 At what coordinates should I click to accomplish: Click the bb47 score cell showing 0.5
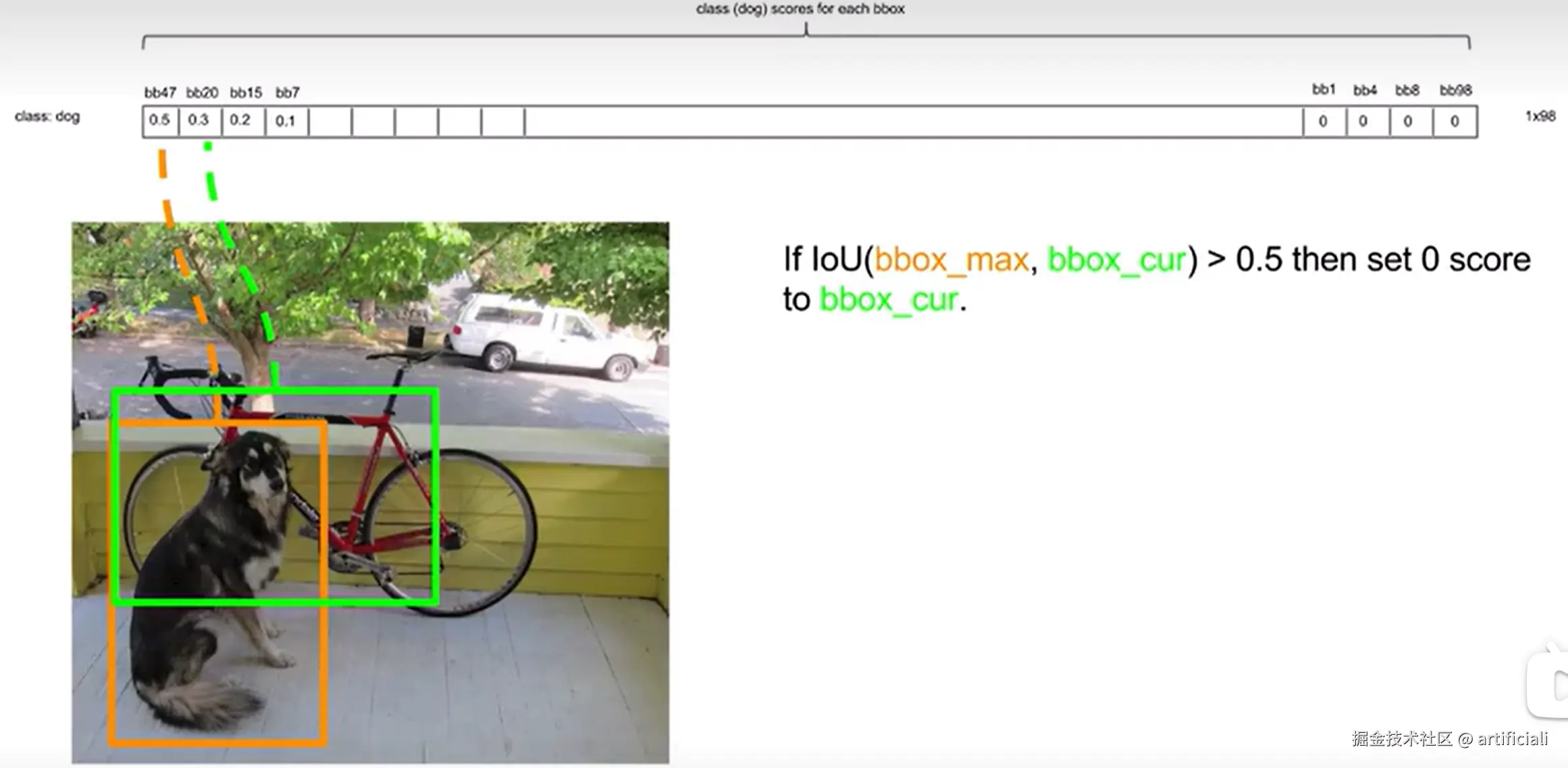[x=160, y=121]
